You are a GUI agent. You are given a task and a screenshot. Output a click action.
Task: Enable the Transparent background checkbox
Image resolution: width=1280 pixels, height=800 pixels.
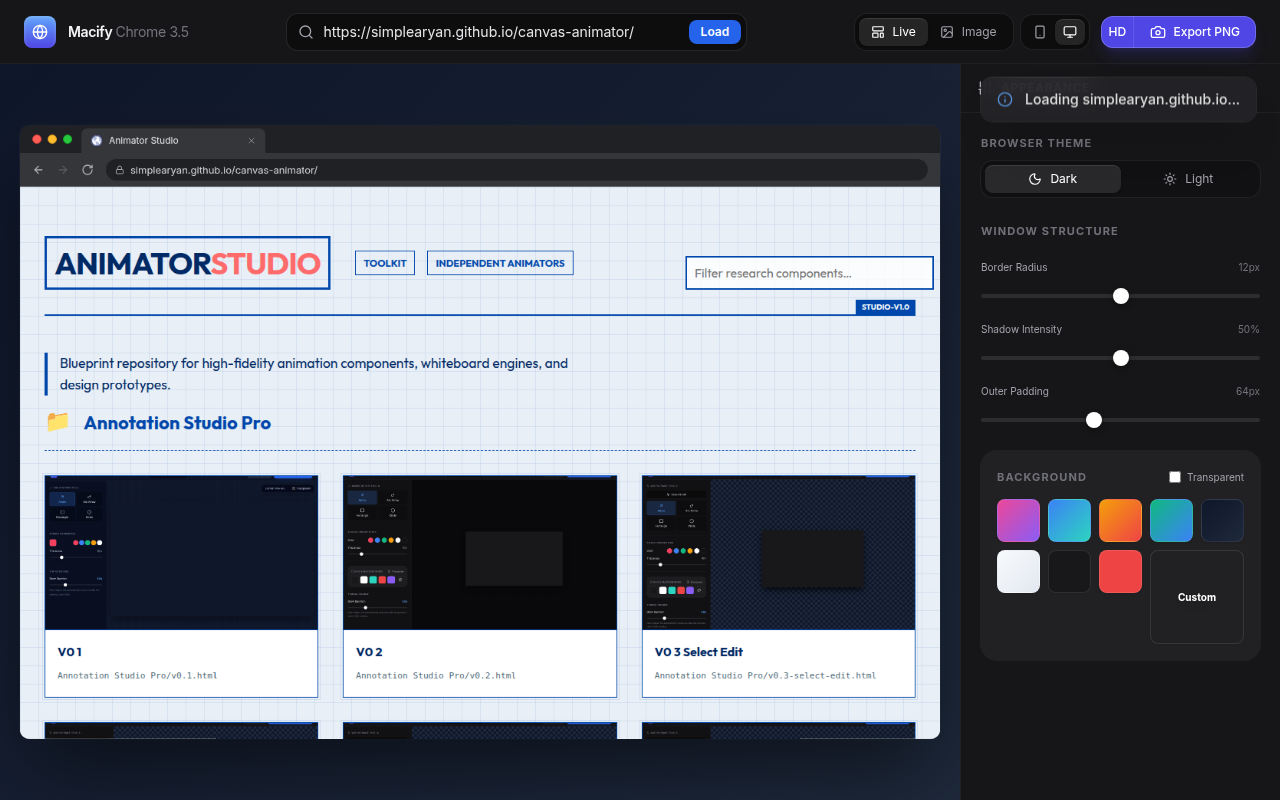click(1175, 477)
